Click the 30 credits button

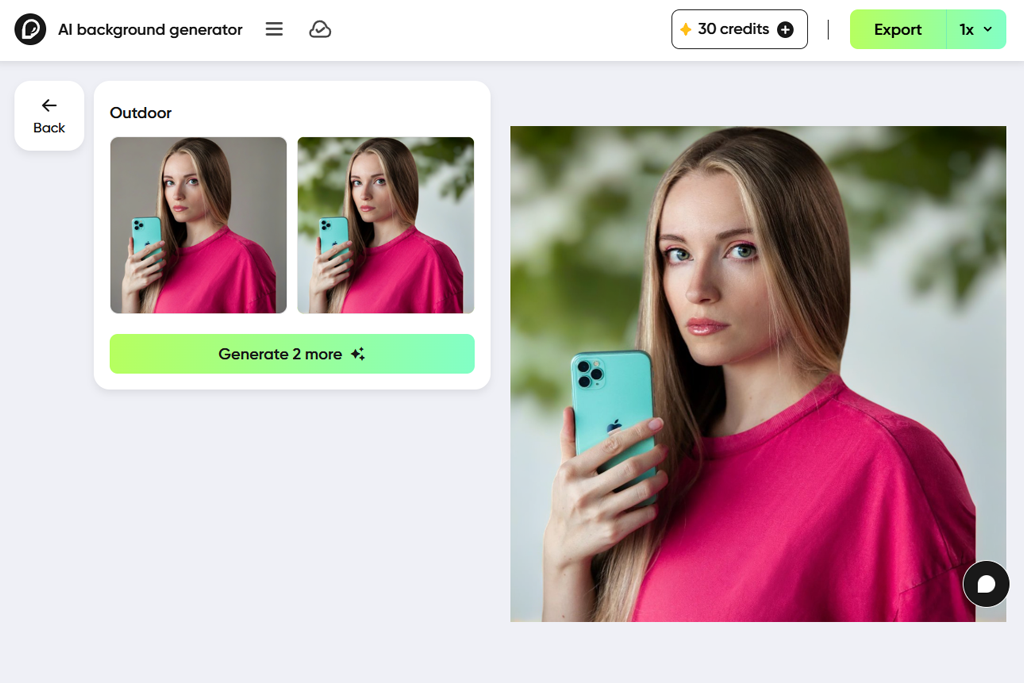pos(739,29)
